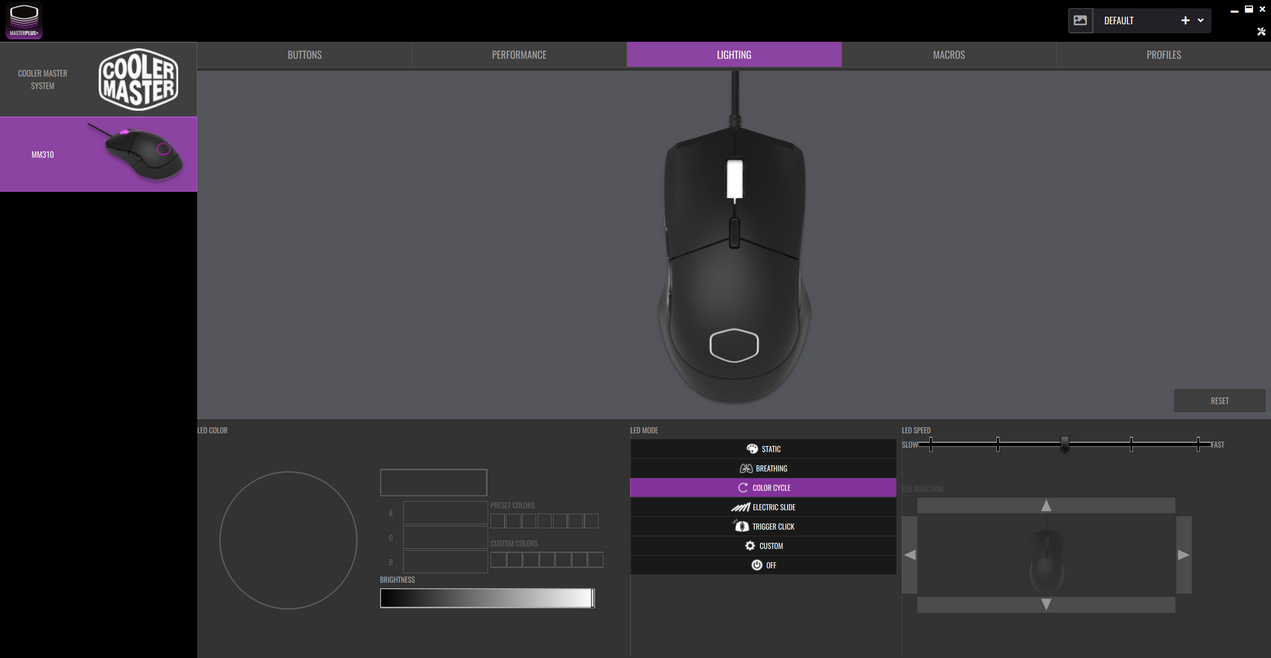The height and width of the screenshot is (658, 1271).
Task: Select the Electric Slide lighting icon
Action: point(738,507)
